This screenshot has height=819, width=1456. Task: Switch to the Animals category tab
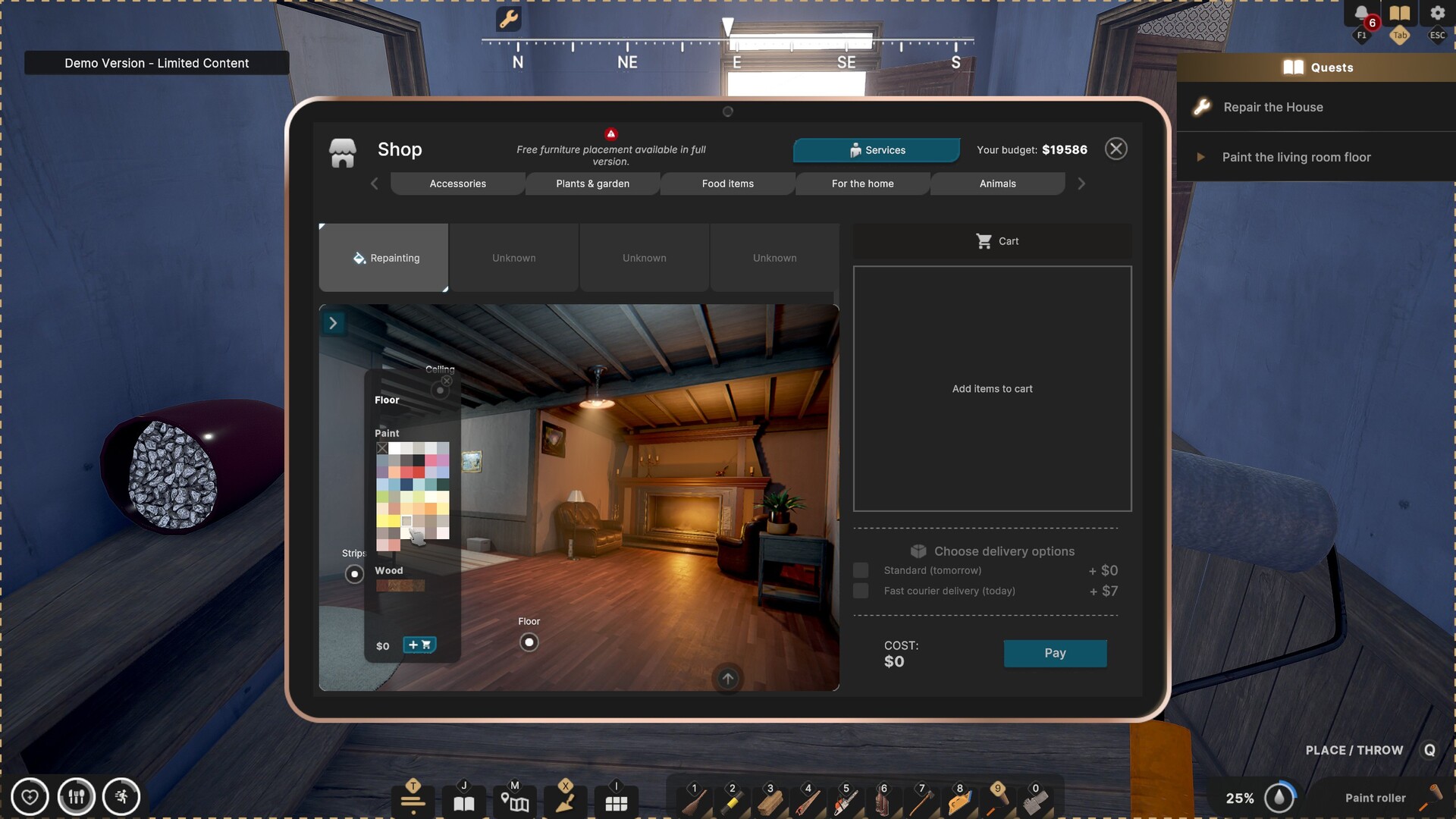pyautogui.click(x=997, y=184)
